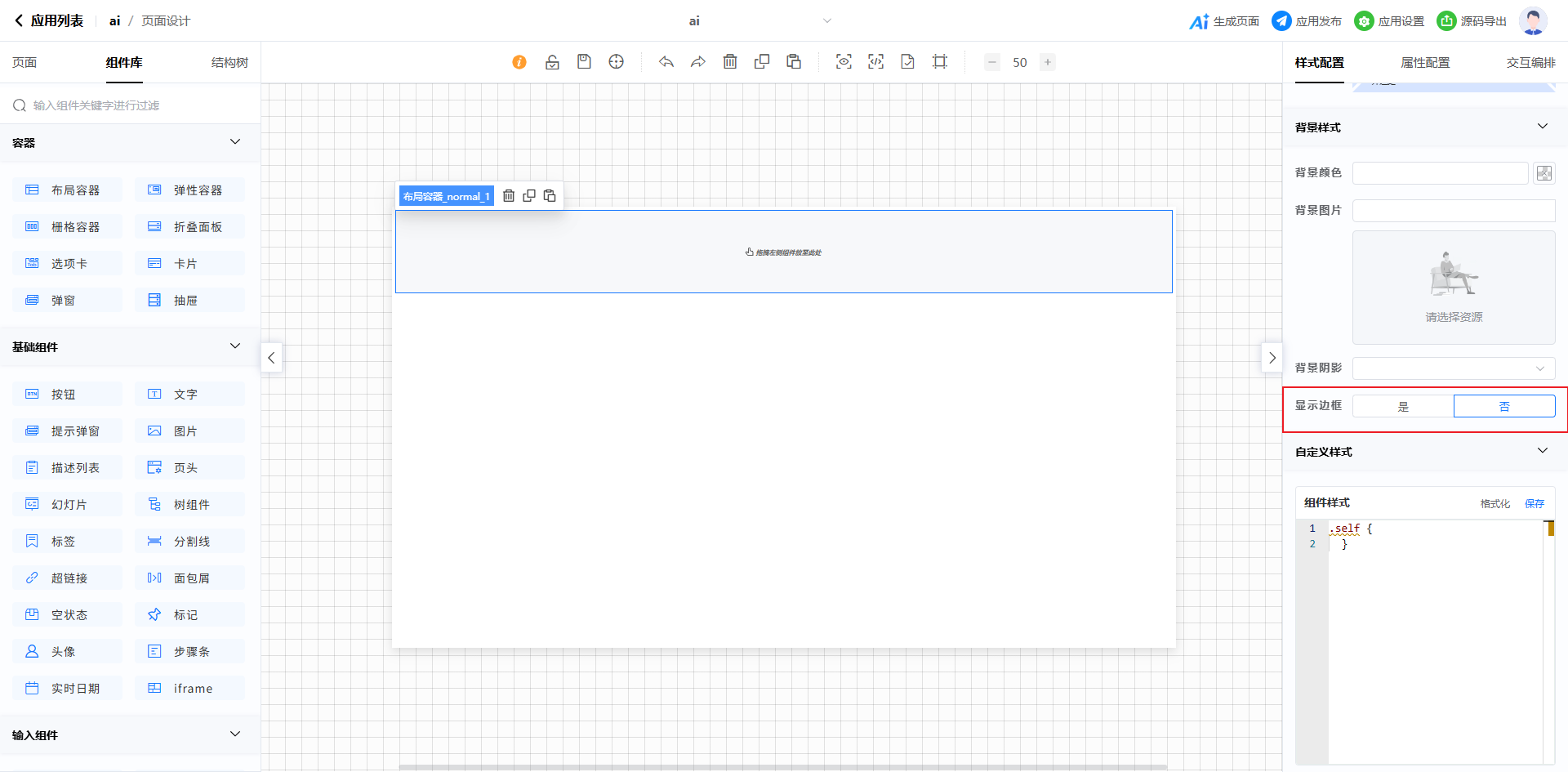This screenshot has width=1568, height=772.
Task: Click the orange info icon in the toolbar
Action: pos(519,62)
